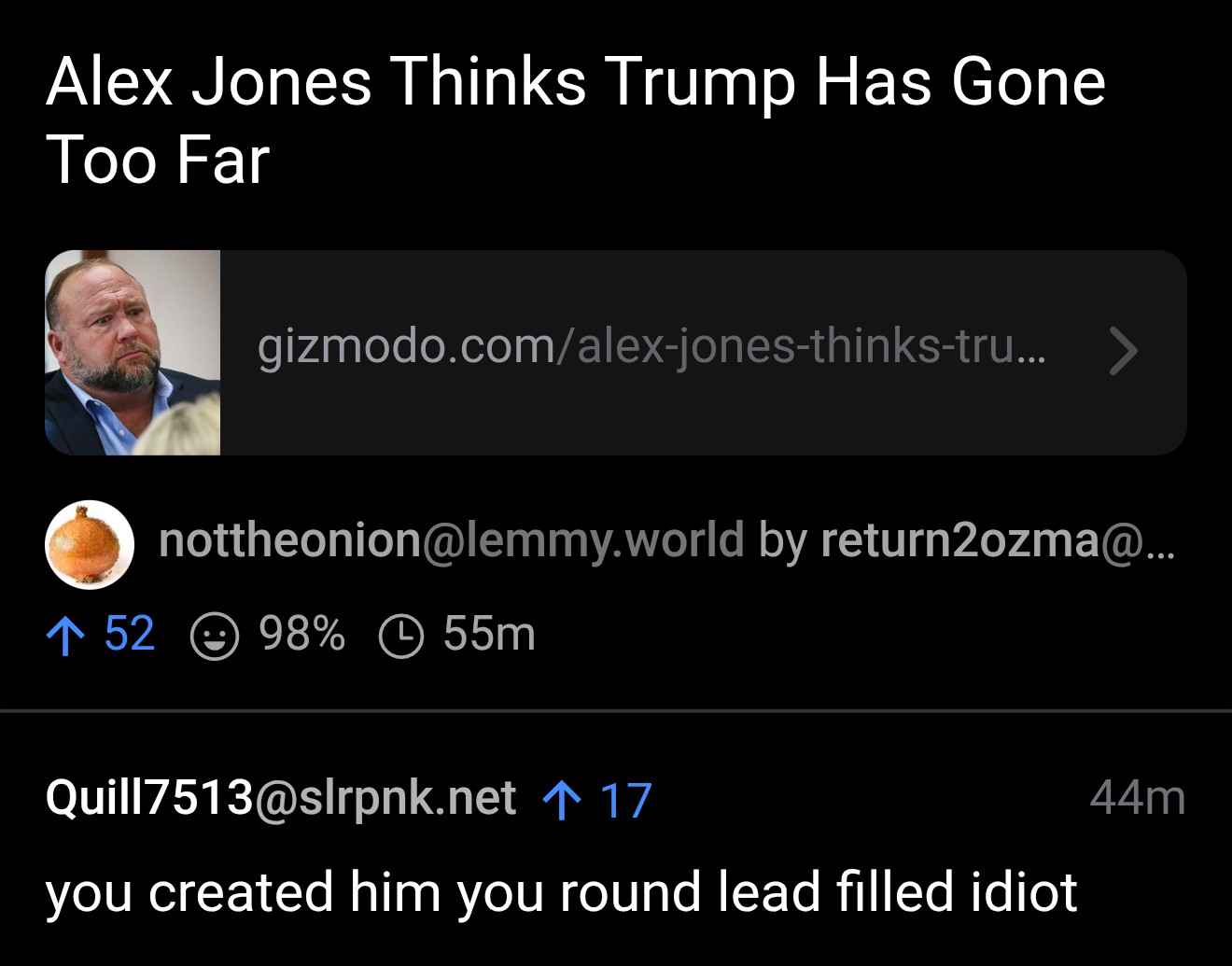Viewport: 1232px width, 966px height.
Task: Click the post score 52
Action: 130,635
